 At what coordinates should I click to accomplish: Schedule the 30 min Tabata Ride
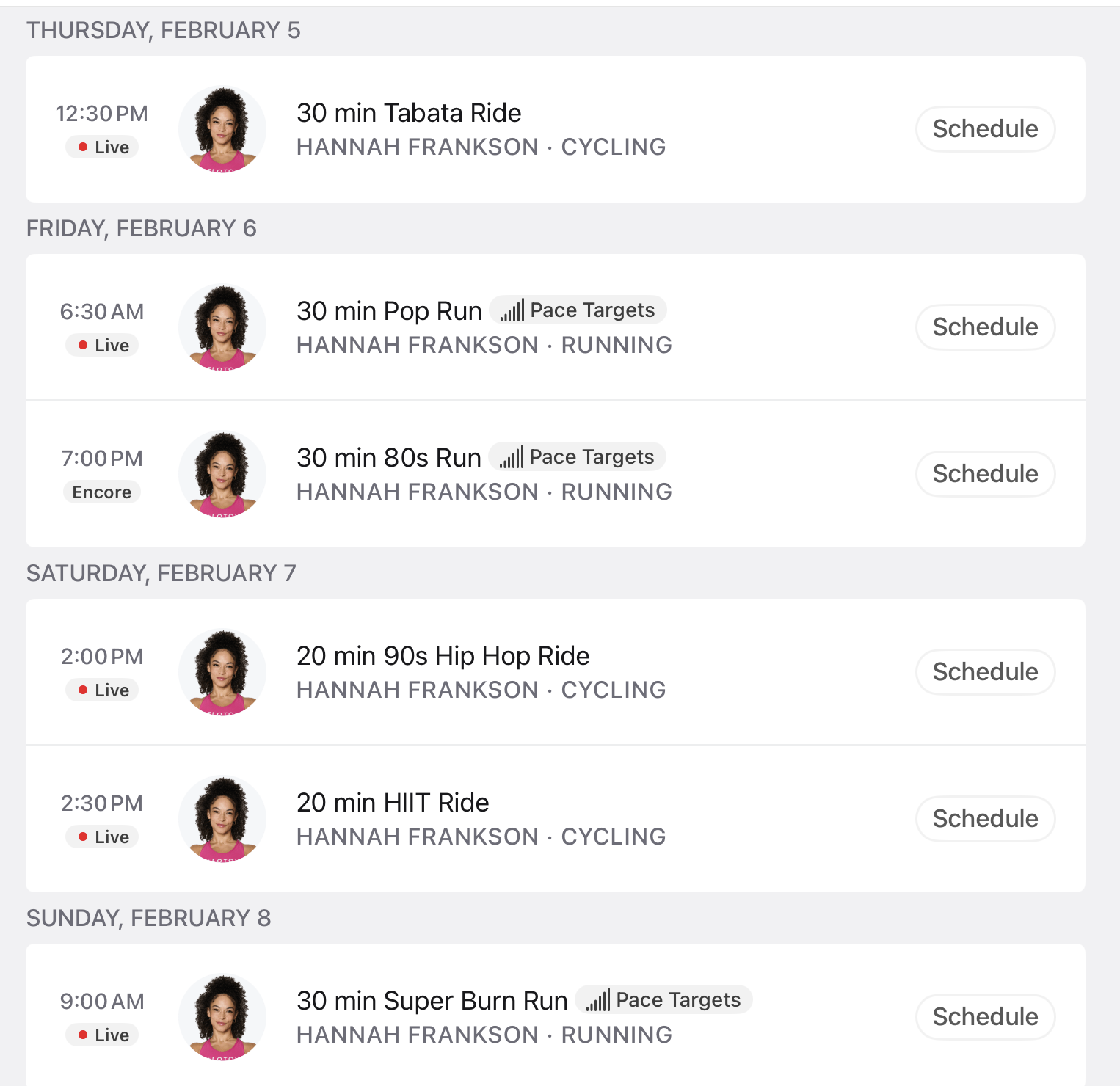[x=985, y=129]
